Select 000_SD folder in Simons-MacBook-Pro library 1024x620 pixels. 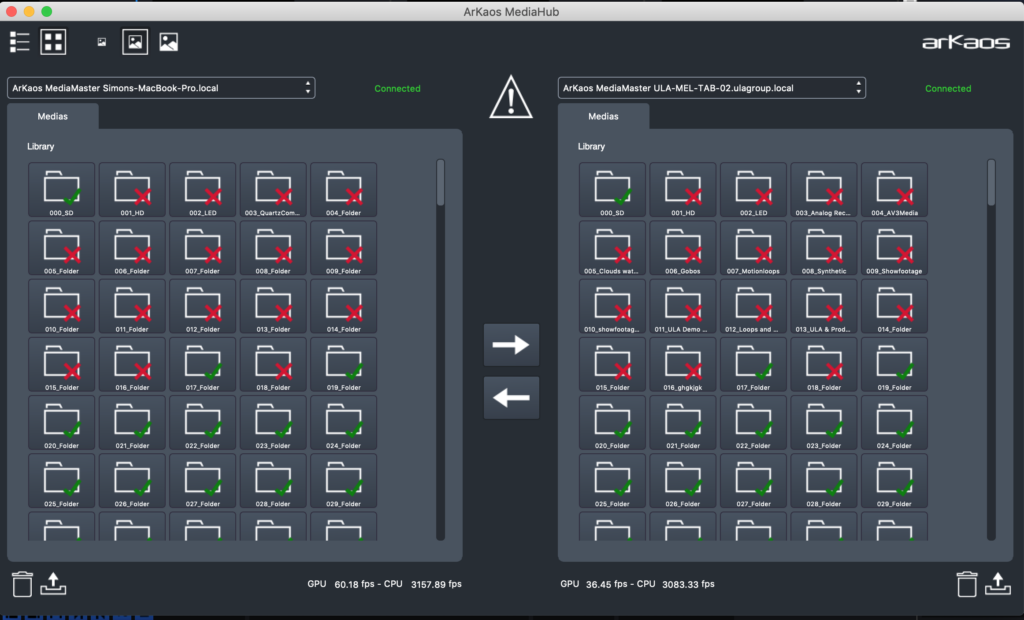61,189
